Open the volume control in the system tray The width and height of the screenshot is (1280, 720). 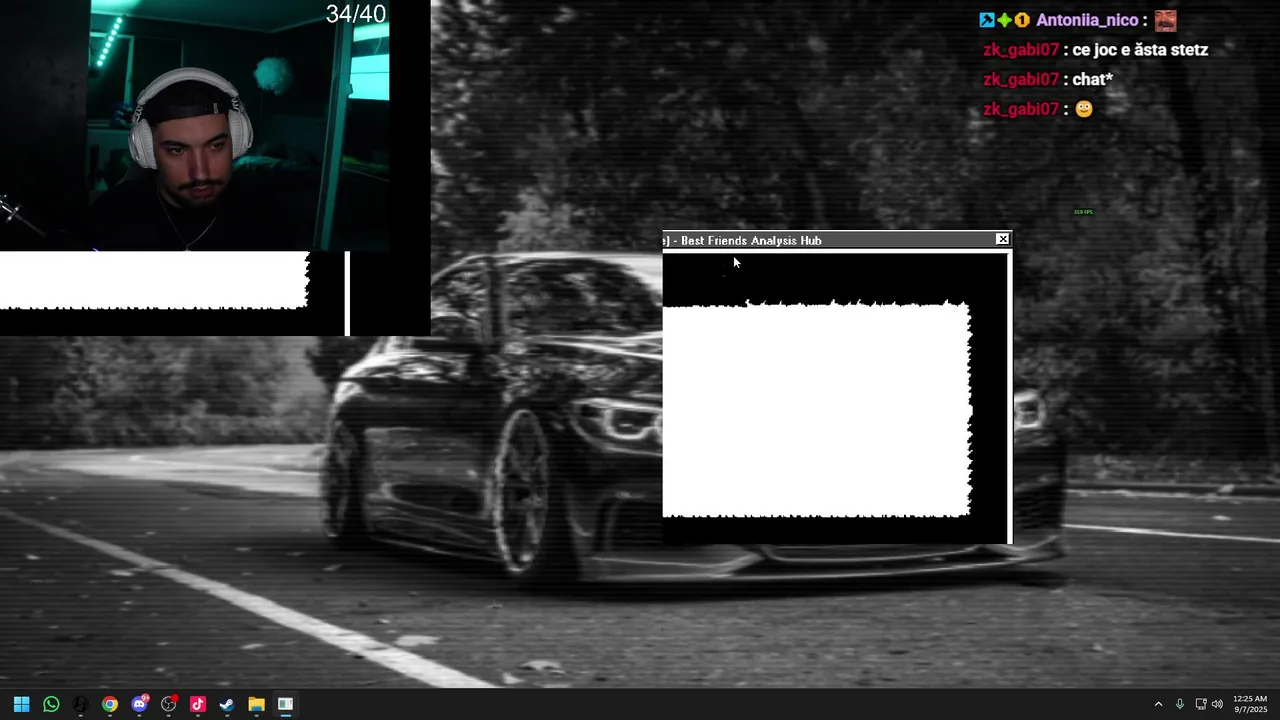1217,704
